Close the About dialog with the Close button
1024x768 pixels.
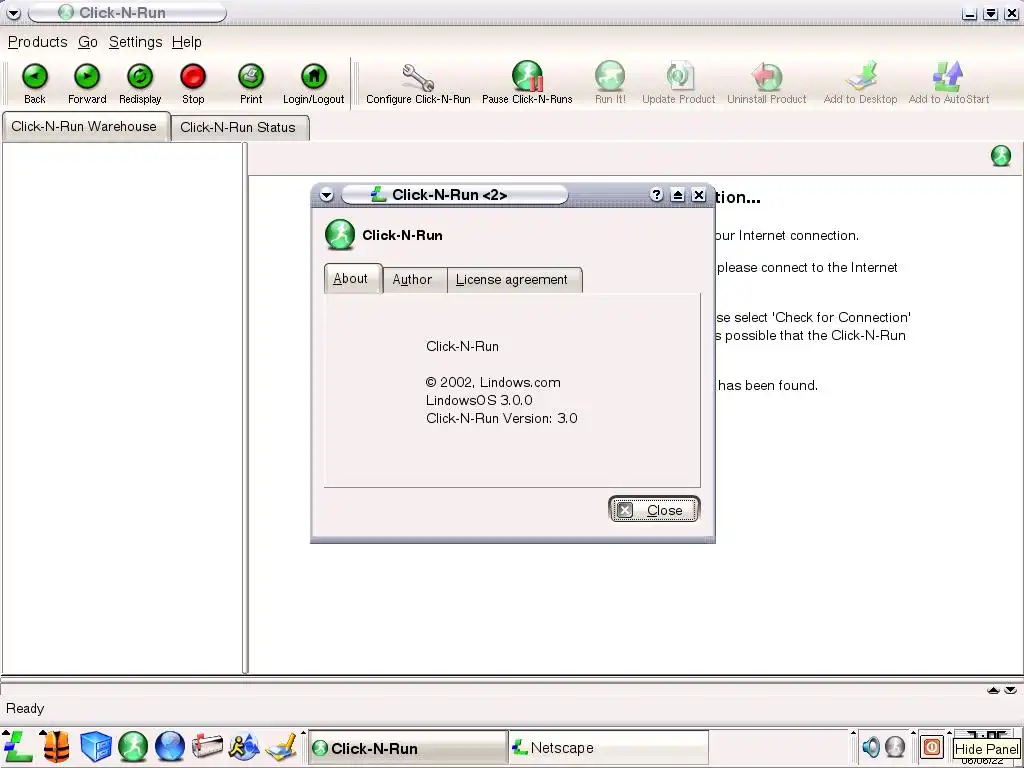[654, 509]
